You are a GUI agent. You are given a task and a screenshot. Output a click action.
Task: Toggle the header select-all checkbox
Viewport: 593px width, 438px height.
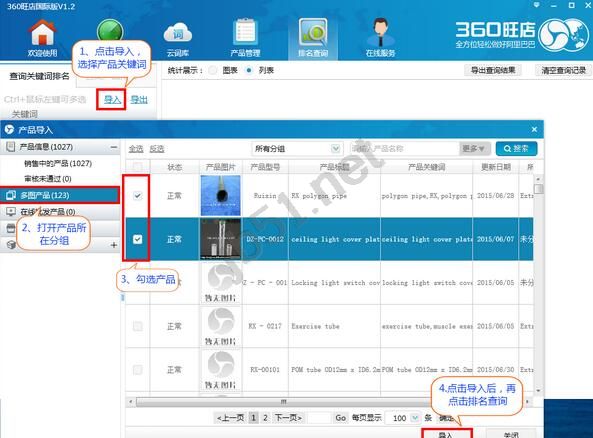[x=137, y=167]
